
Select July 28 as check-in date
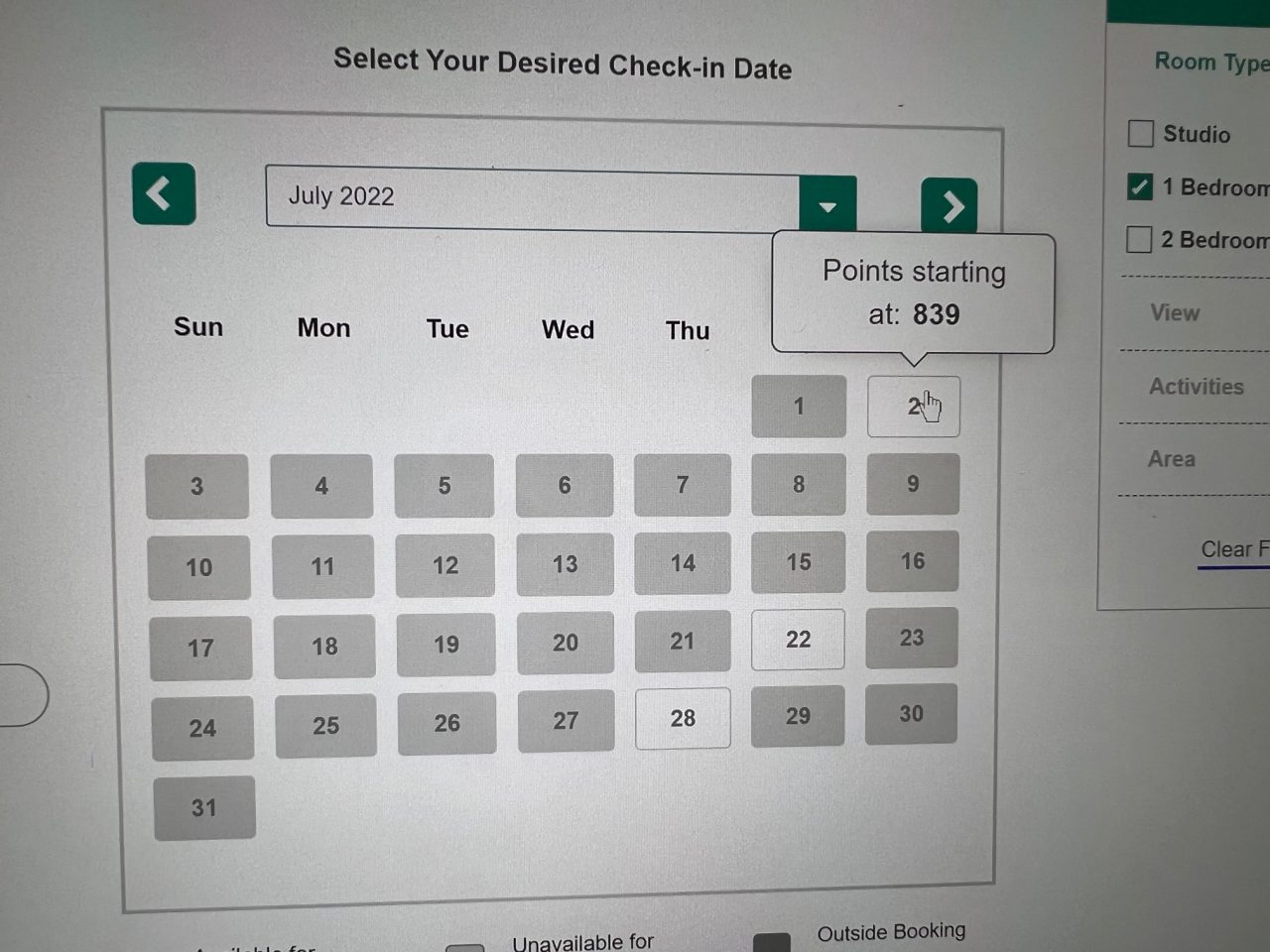(x=683, y=718)
